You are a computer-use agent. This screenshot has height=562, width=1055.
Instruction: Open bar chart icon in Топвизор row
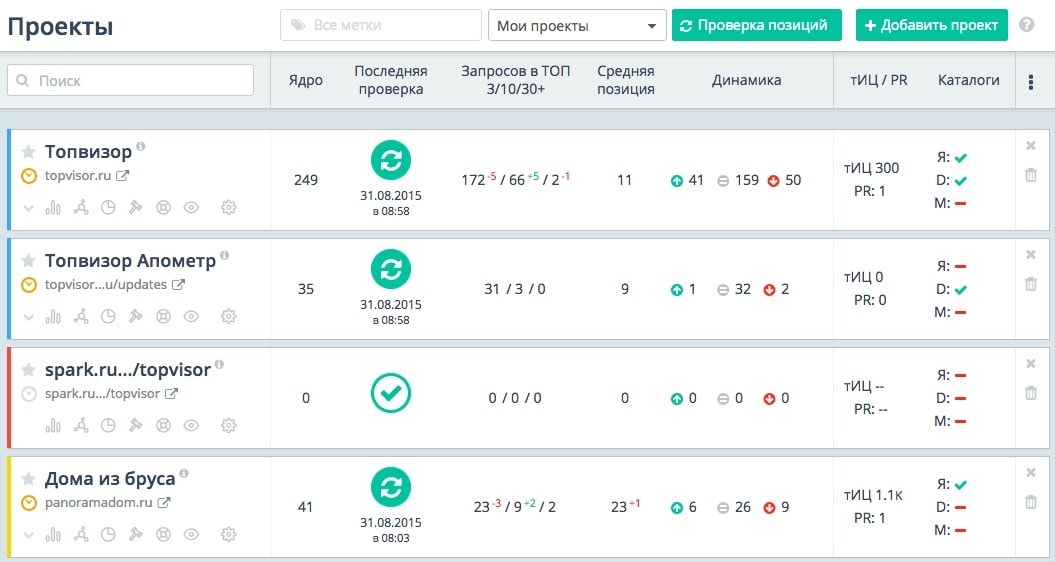(53, 207)
